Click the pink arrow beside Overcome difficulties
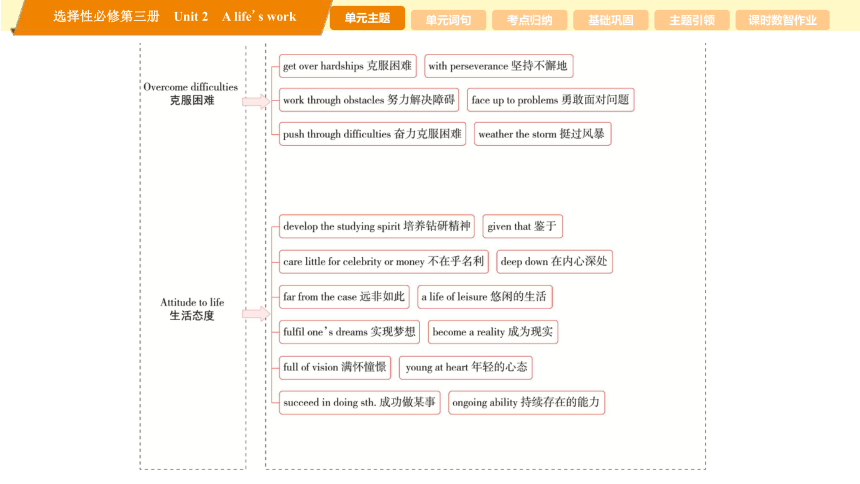Image resolution: width=860 pixels, height=484 pixels. [x=256, y=101]
